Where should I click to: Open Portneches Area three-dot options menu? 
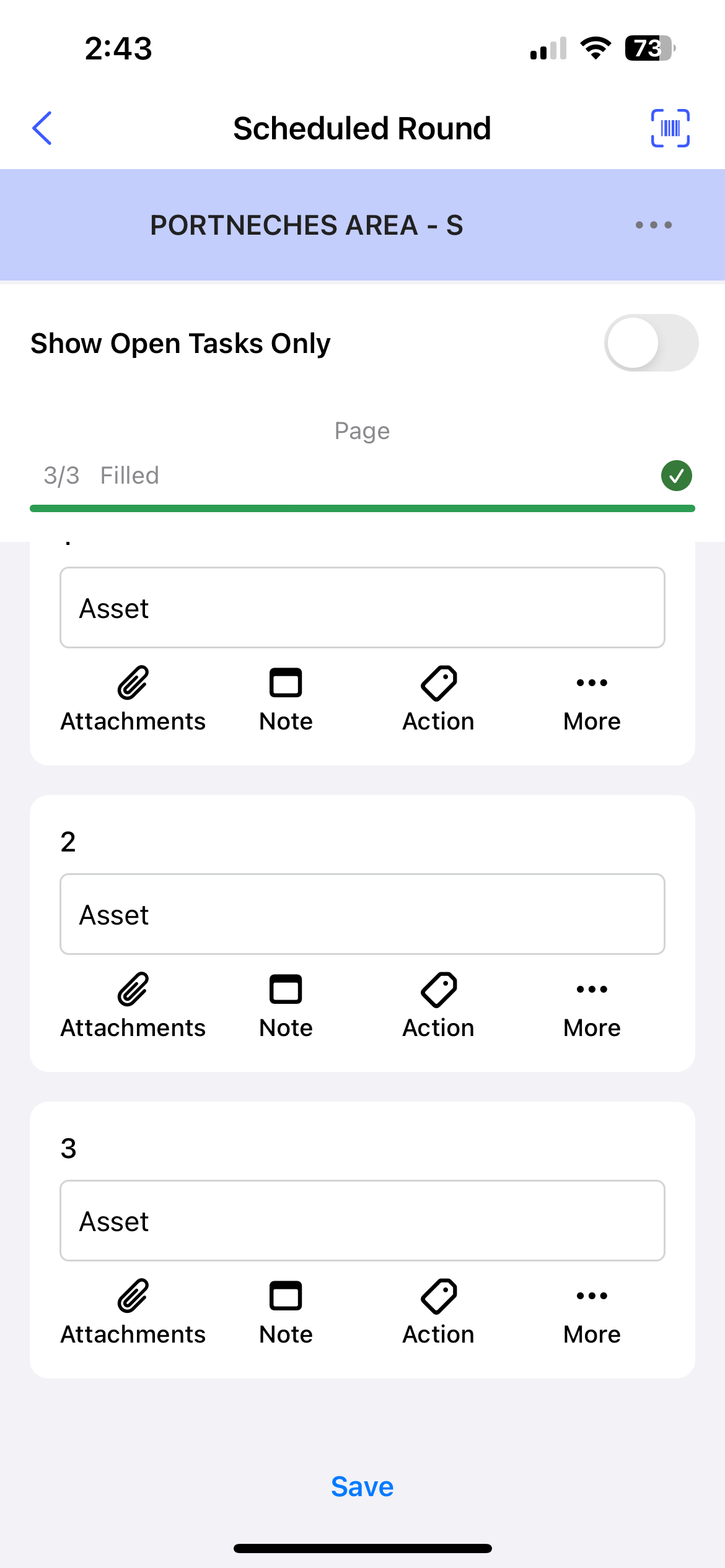click(653, 225)
